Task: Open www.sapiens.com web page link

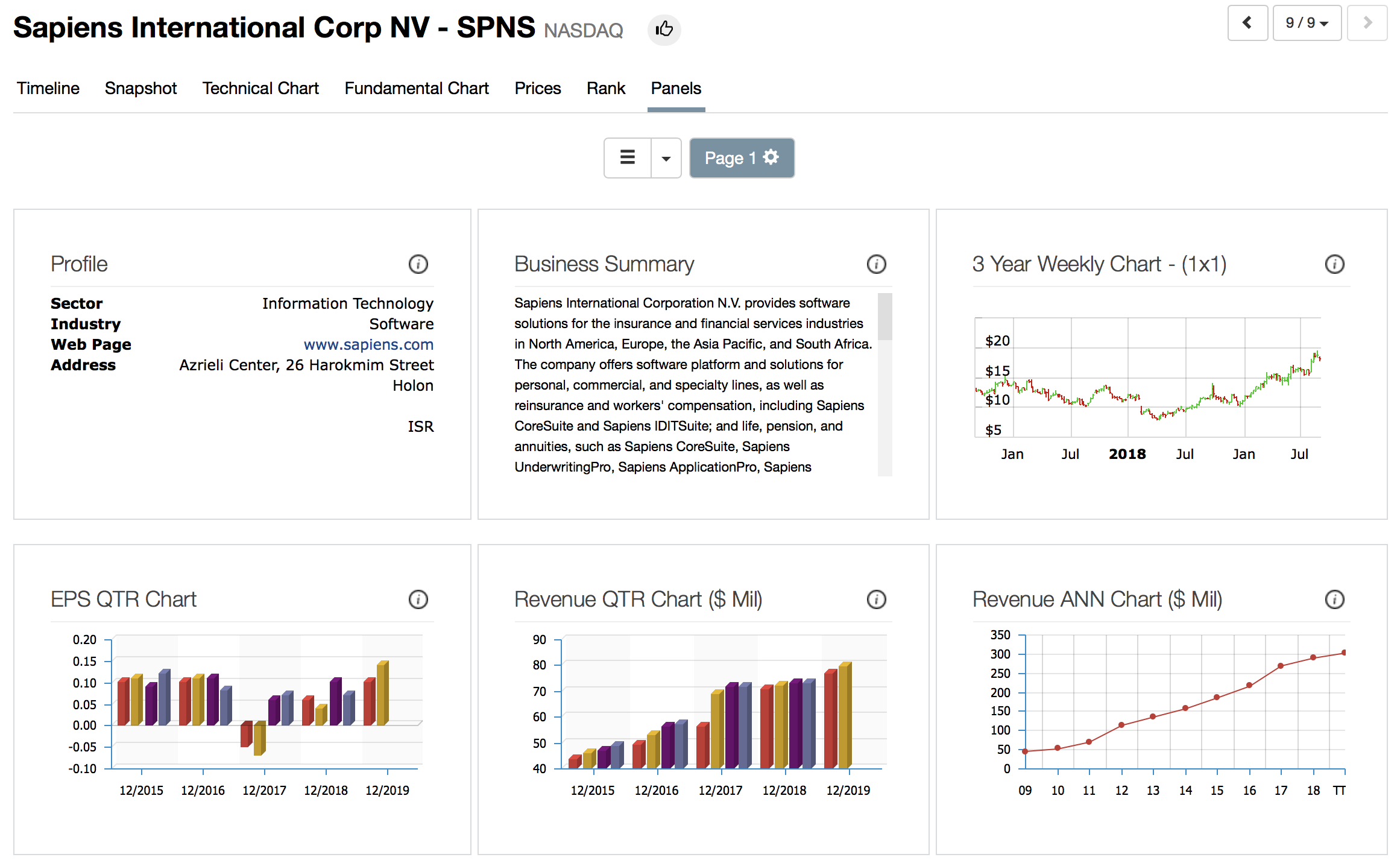Action: click(368, 344)
